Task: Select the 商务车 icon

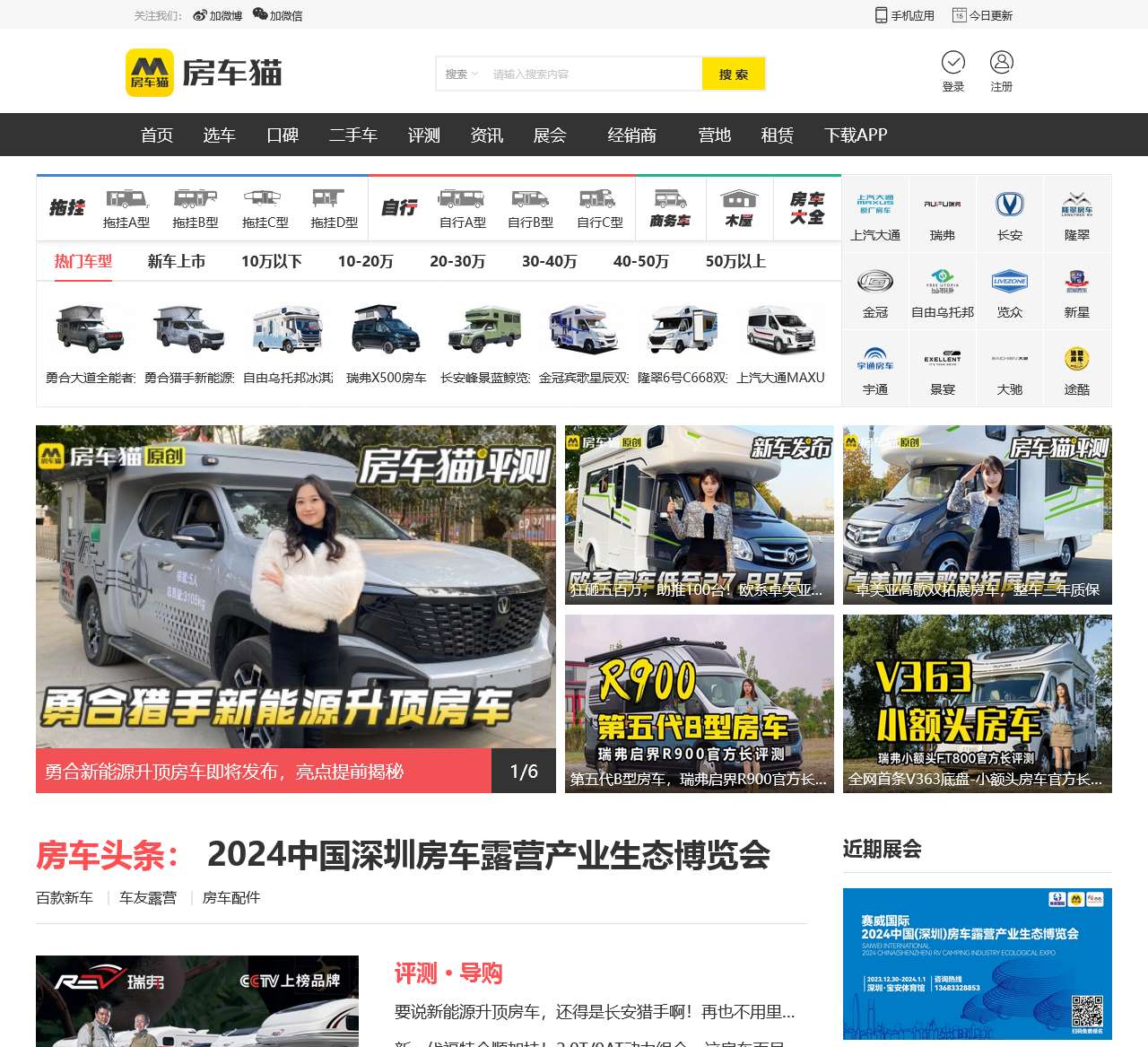Action: pos(670,199)
